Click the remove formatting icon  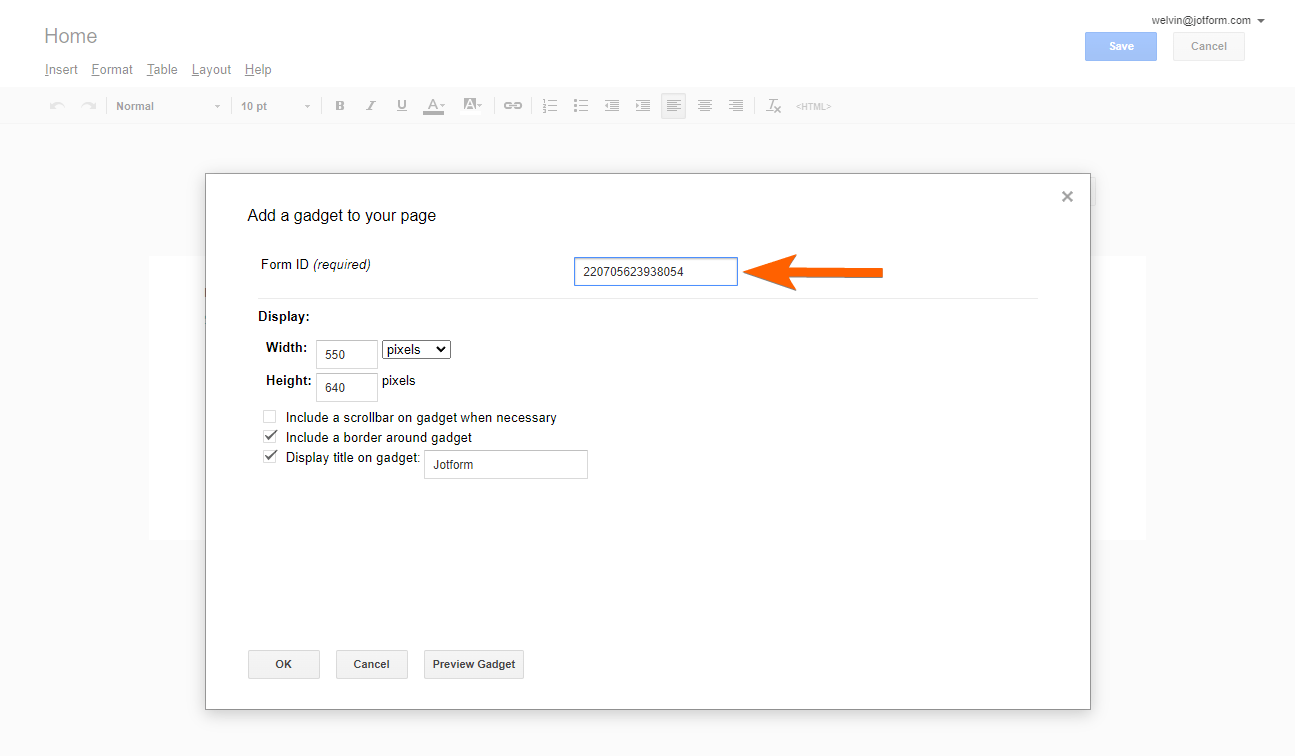point(773,106)
